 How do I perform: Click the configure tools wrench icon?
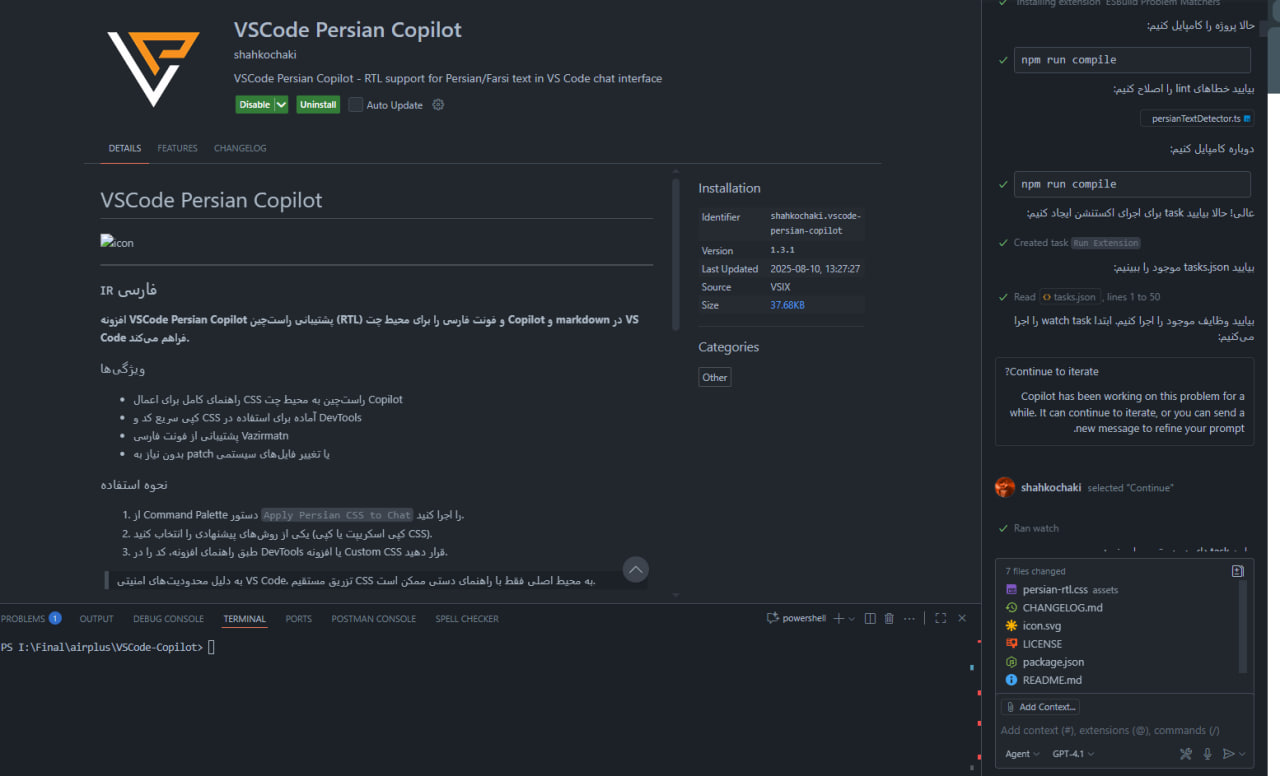pyautogui.click(x=1186, y=753)
